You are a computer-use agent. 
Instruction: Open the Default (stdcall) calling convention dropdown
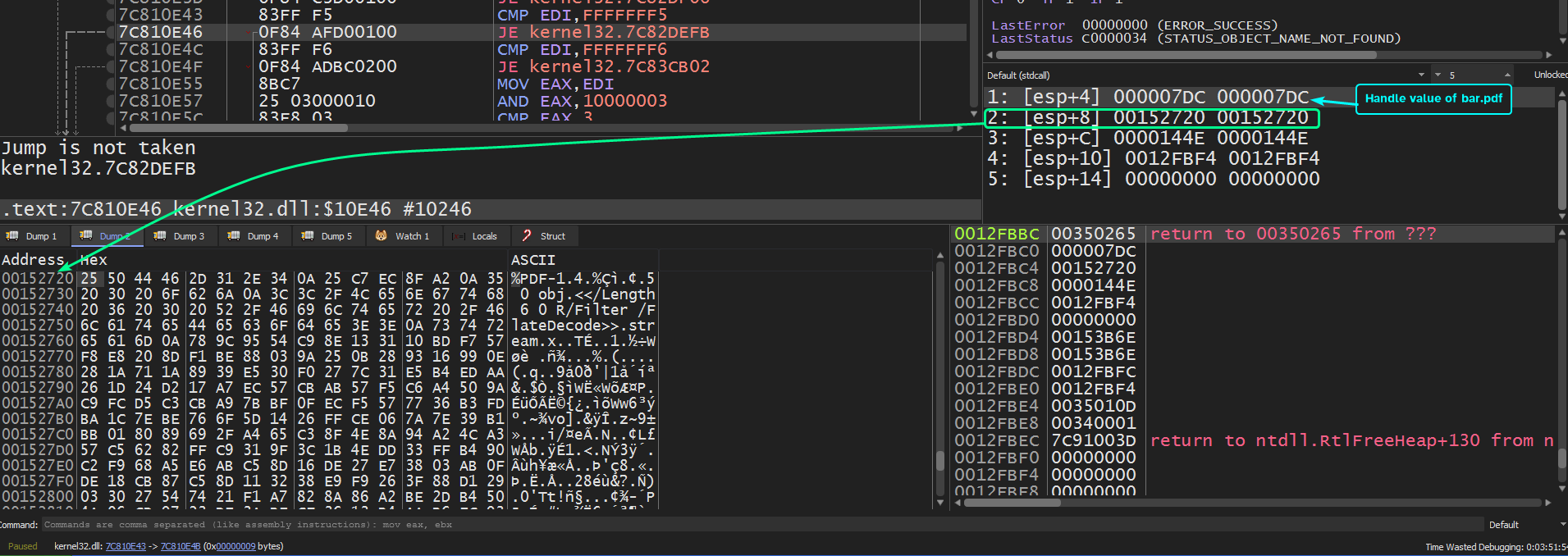point(1420,75)
